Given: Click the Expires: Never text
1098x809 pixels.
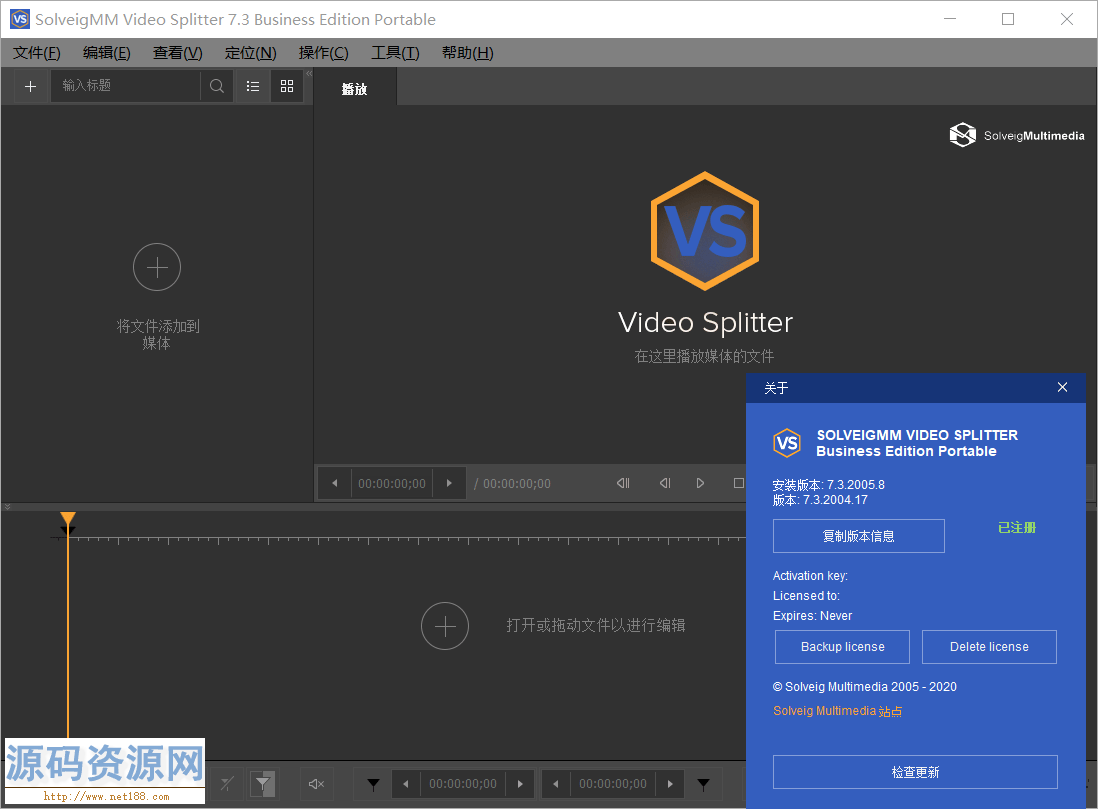Looking at the screenshot, I should point(812,616).
